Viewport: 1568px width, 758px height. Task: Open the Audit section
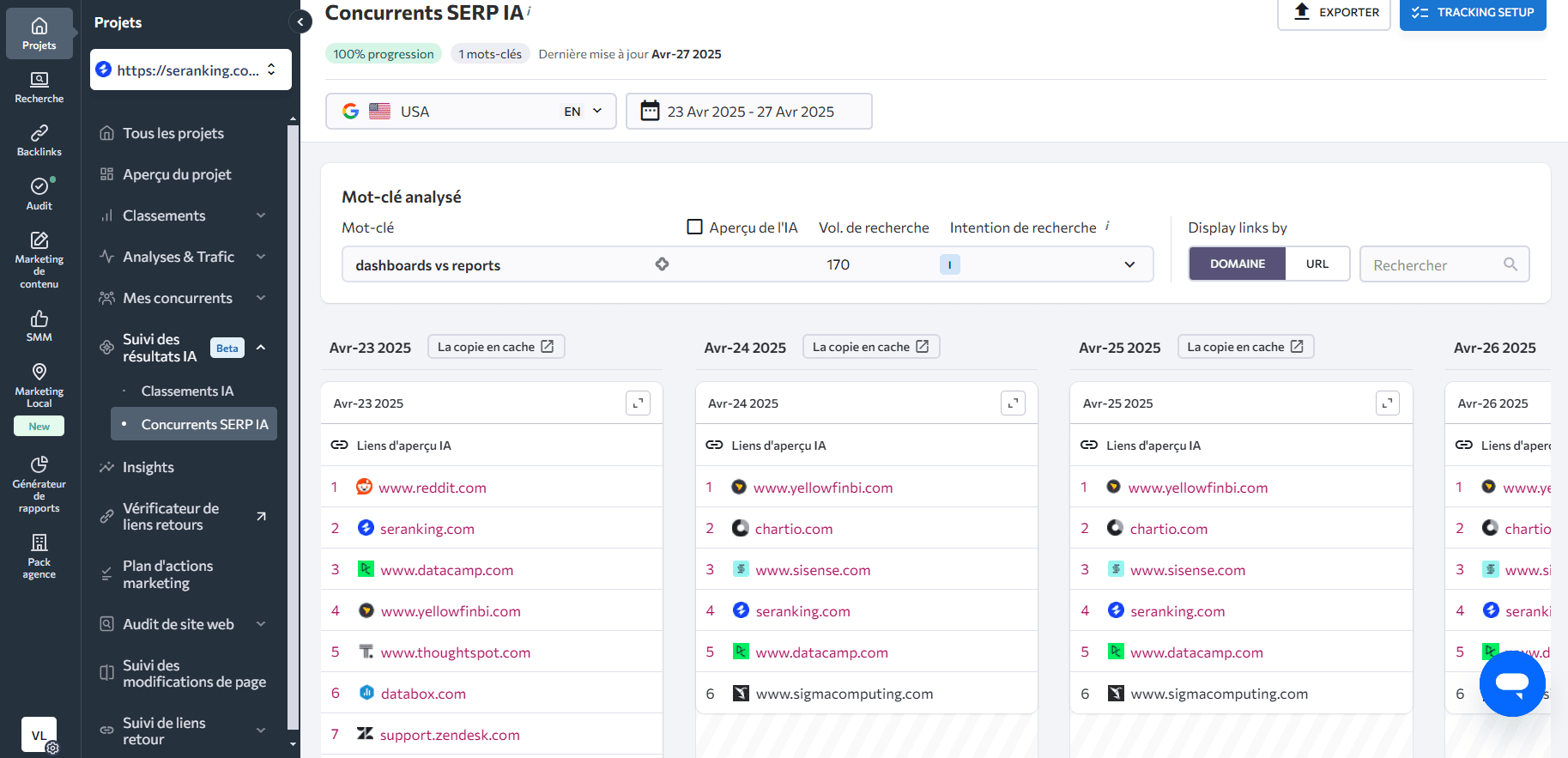point(39,194)
